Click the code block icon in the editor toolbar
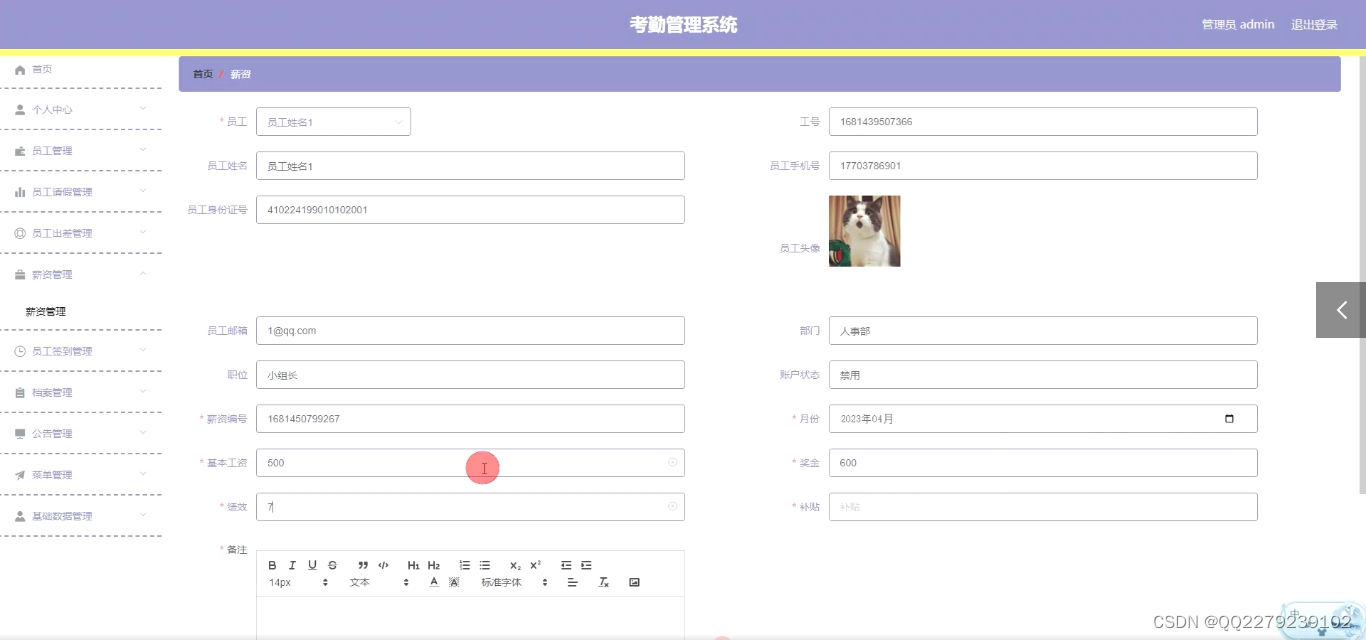 point(383,564)
